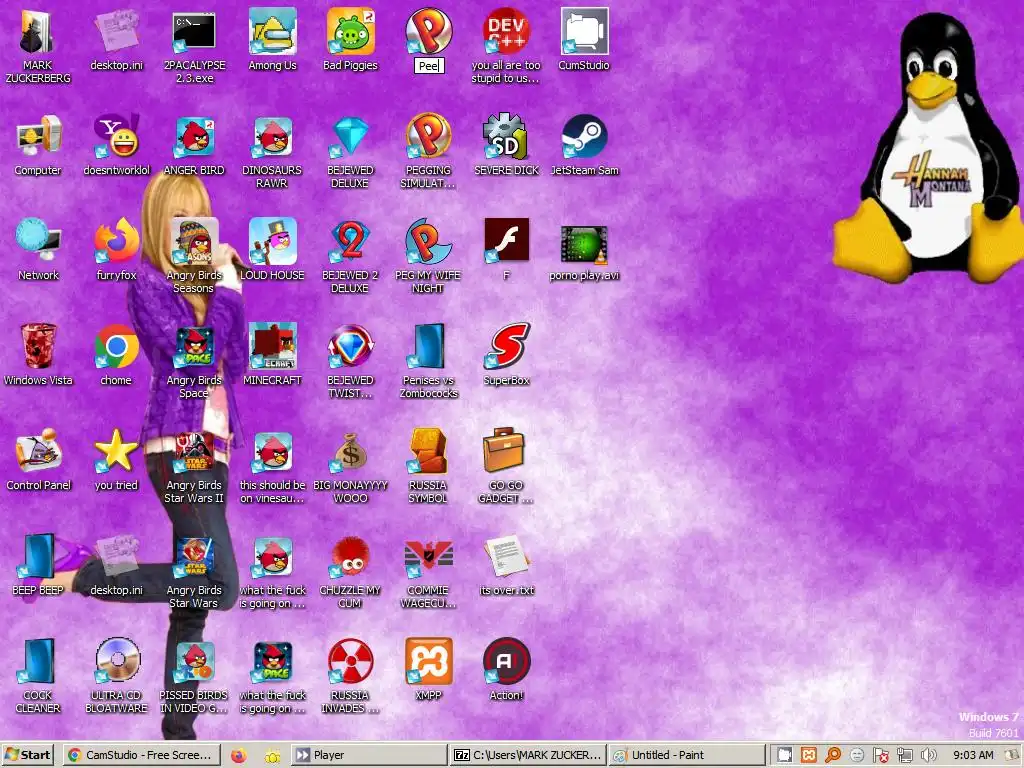Click the network tray icon

pyautogui.click(x=904, y=755)
